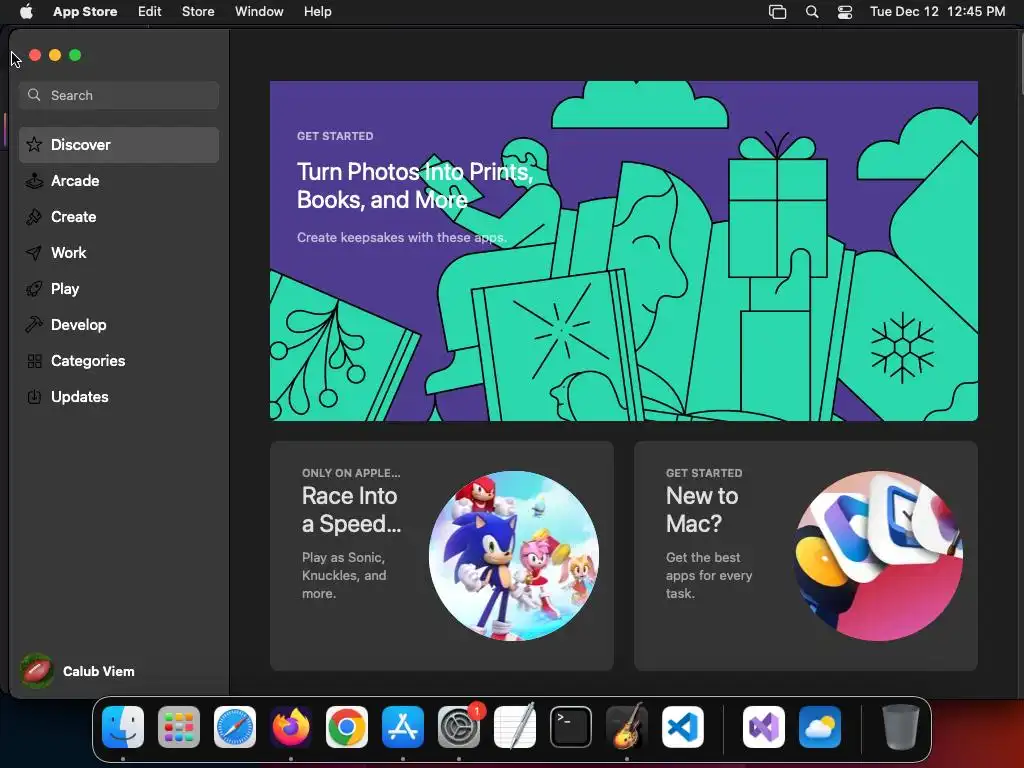Viewport: 1024px width, 768px height.
Task: Click the magnifier icon in Search field
Action: 34,95
